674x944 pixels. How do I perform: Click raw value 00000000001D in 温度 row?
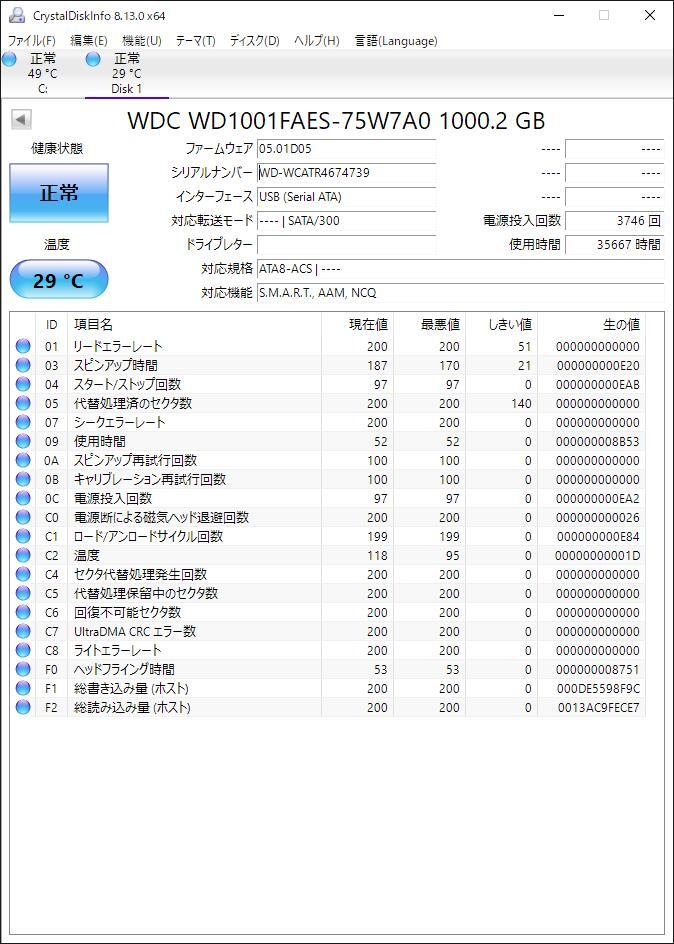tap(598, 555)
